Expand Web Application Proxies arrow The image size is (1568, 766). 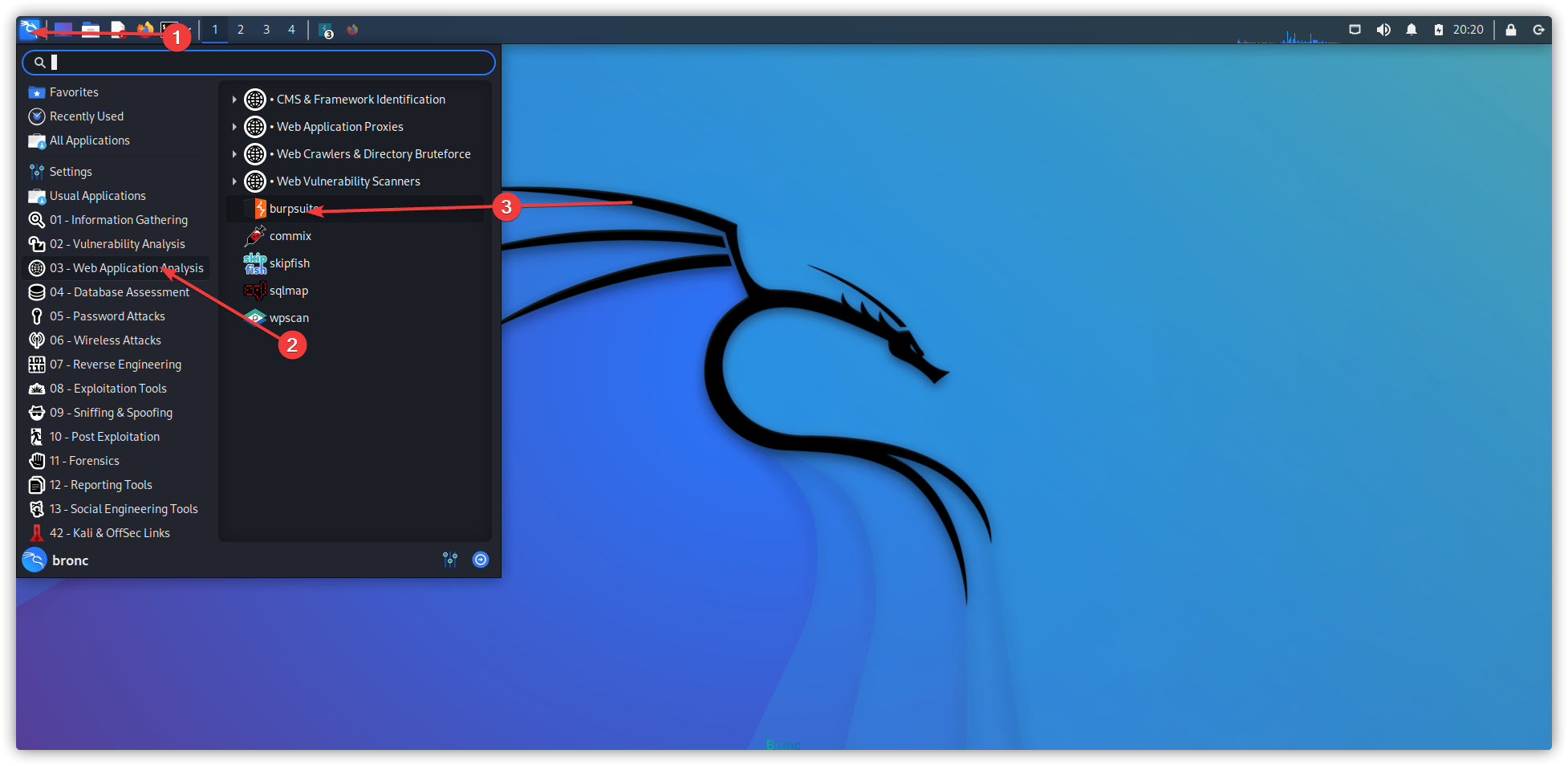(x=234, y=127)
